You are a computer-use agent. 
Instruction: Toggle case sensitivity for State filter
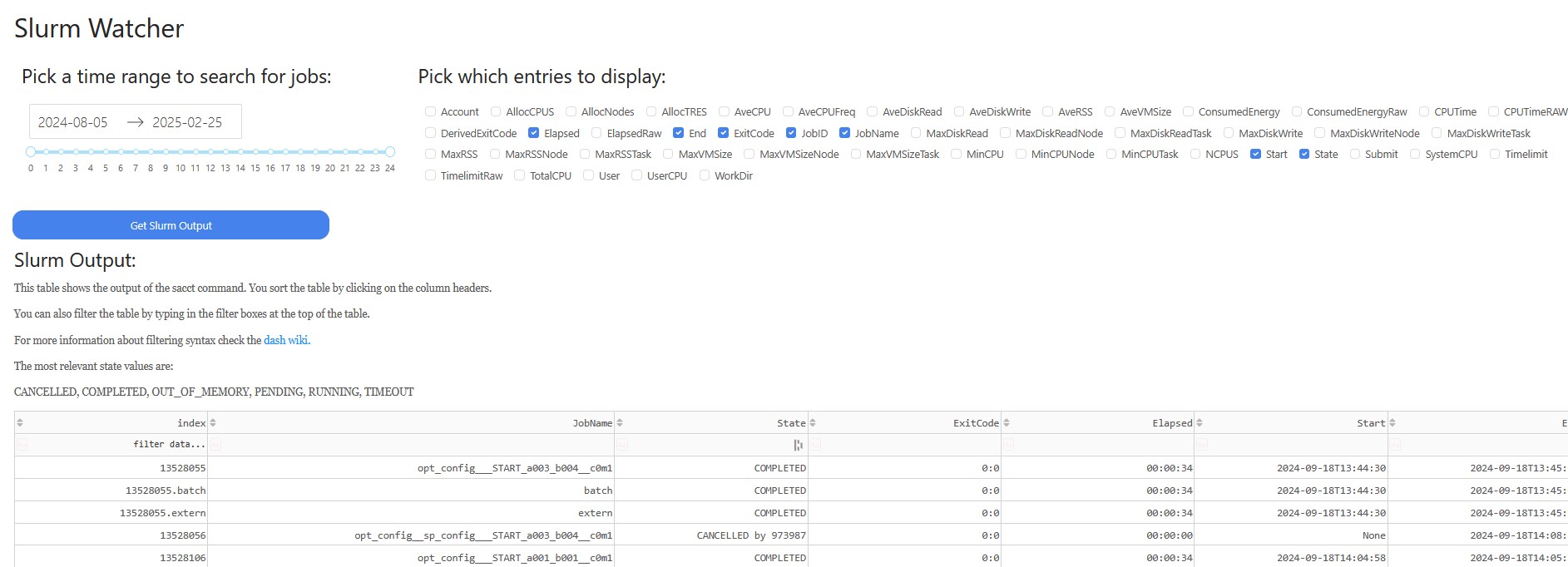click(x=622, y=445)
